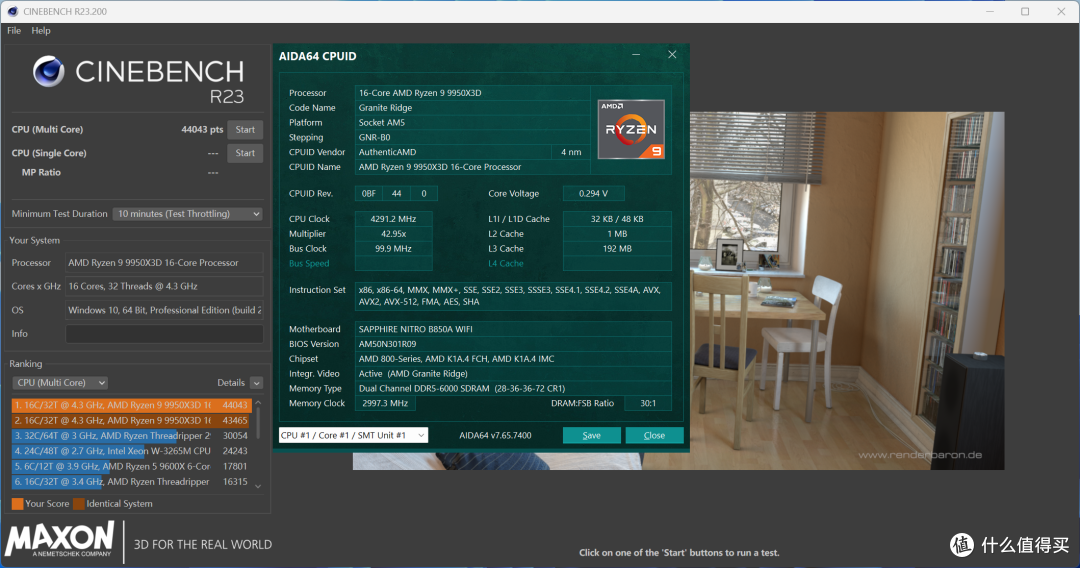Select ranking entry 1 with 44043 score
The height and width of the screenshot is (568, 1080).
coord(131,405)
